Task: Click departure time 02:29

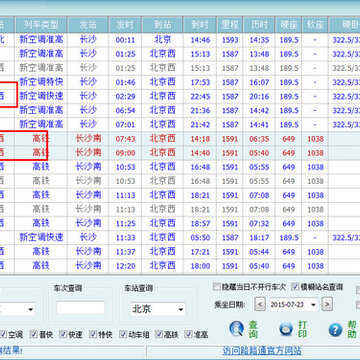Action: click(125, 97)
